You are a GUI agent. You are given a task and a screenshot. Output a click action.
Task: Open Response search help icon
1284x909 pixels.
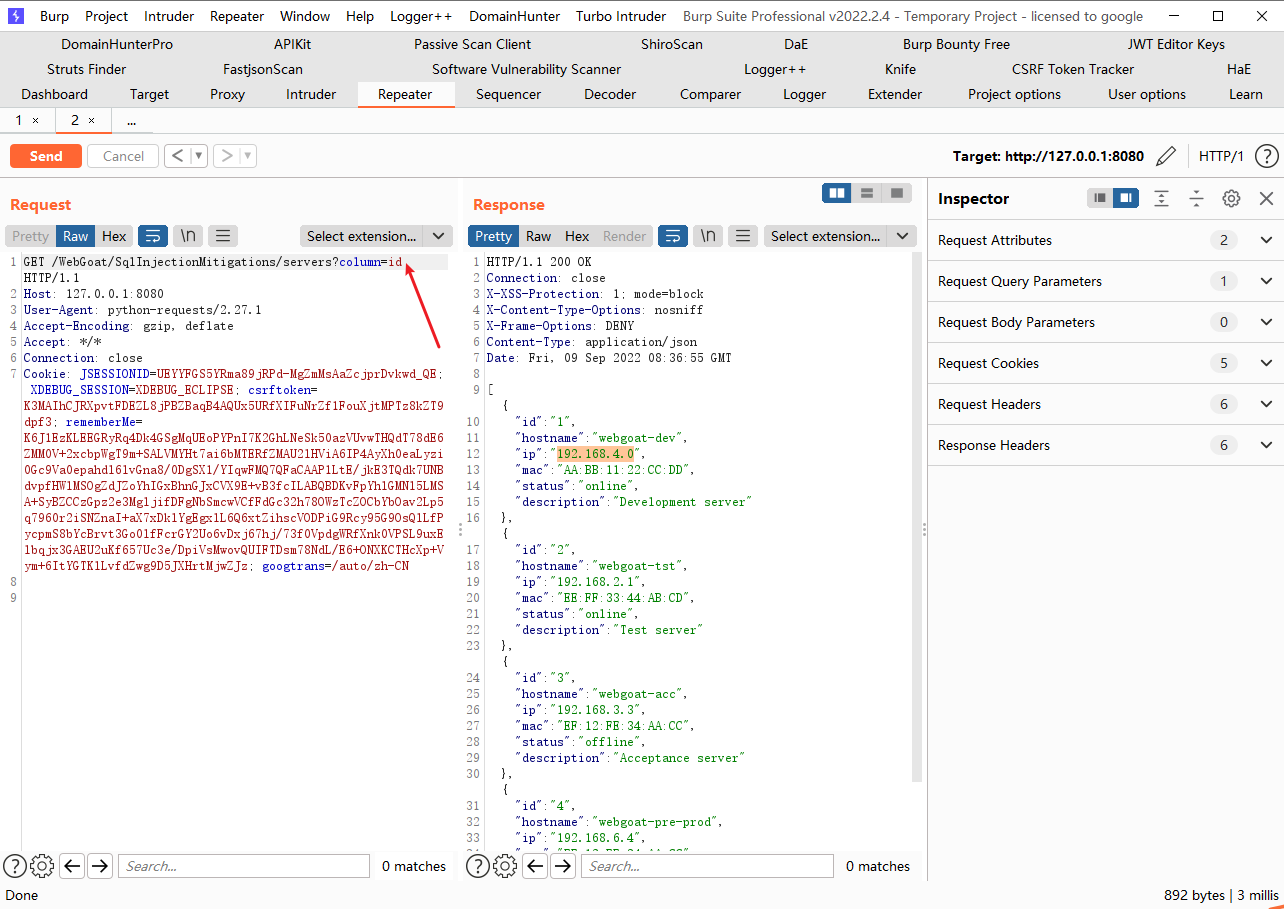coord(479,866)
